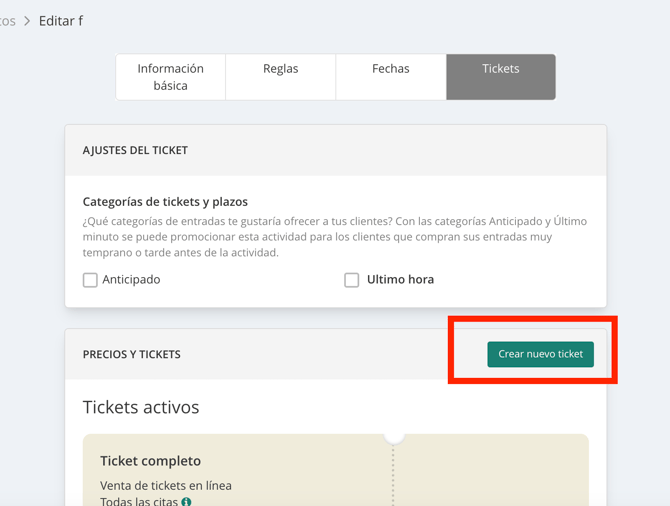Viewport: 670px width, 506px height.
Task: Click the Ultimo hora label text
Action: tap(400, 279)
